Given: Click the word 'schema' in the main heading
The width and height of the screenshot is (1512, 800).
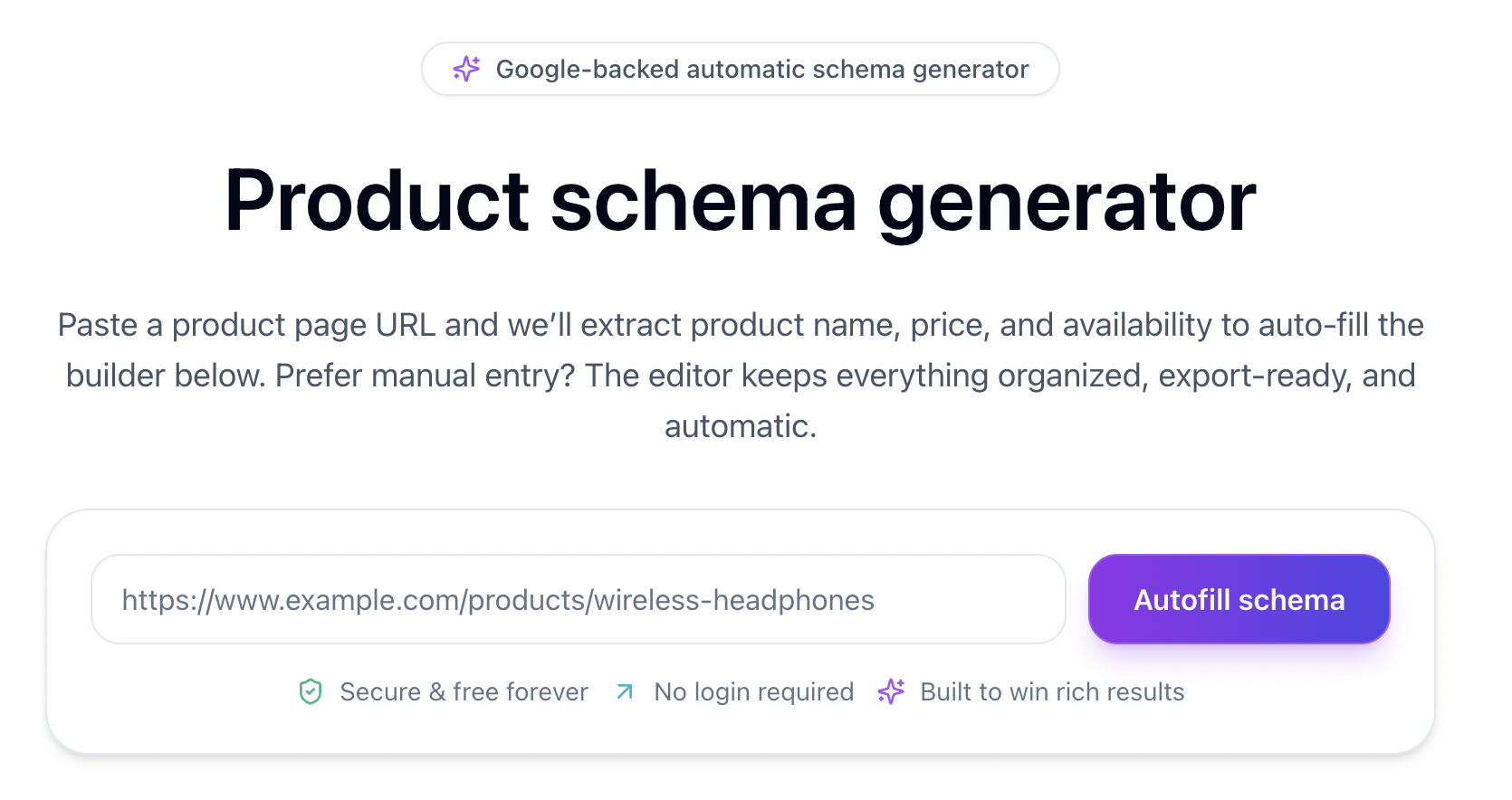Looking at the screenshot, I should coord(703,201).
